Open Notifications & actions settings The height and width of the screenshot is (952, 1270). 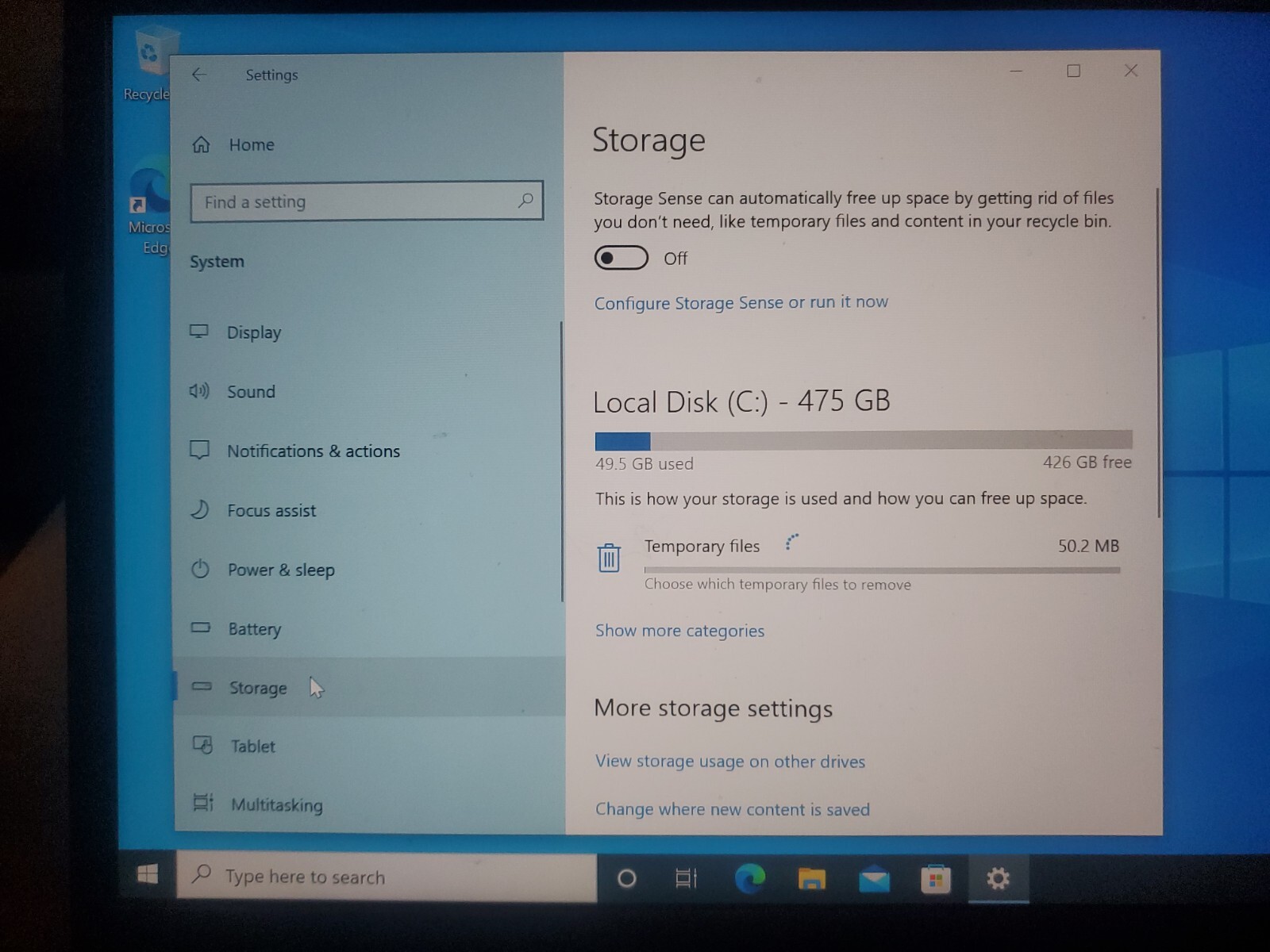pos(367,451)
